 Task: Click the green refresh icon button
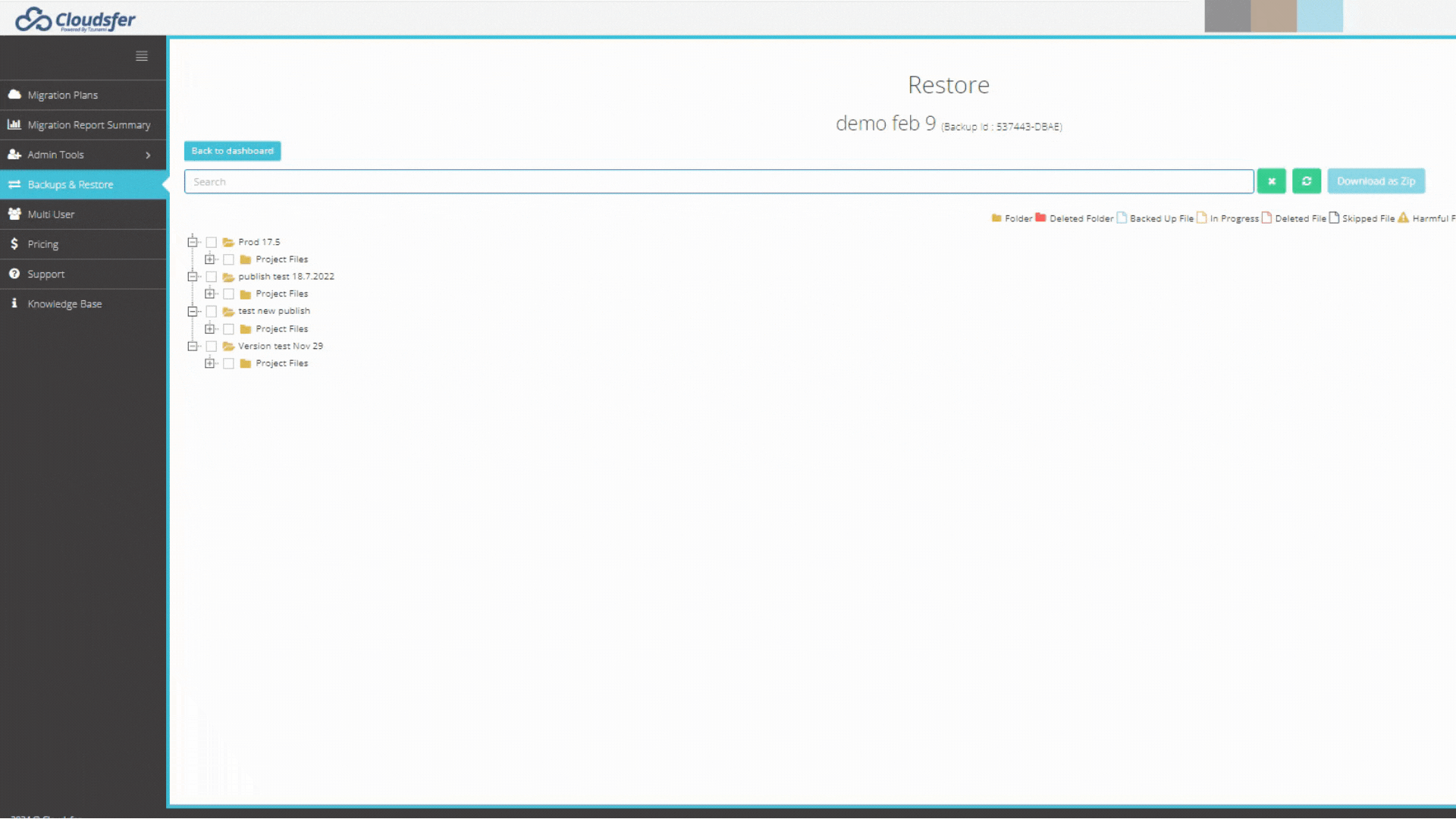click(1307, 181)
